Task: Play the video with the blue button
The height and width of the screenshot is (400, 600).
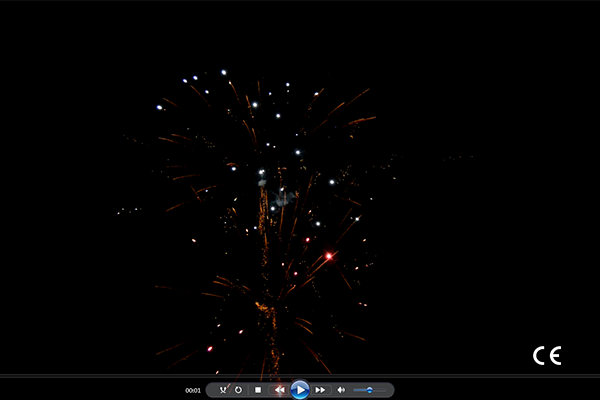Action: click(x=300, y=390)
